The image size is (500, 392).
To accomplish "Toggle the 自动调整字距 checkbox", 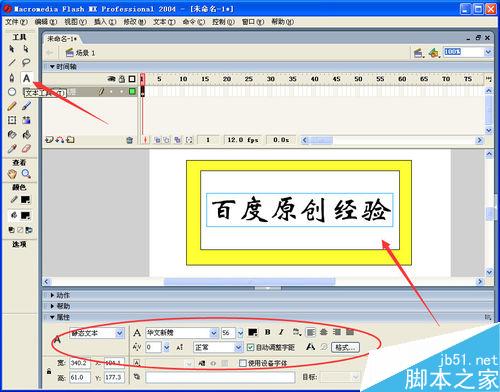I will point(250,347).
